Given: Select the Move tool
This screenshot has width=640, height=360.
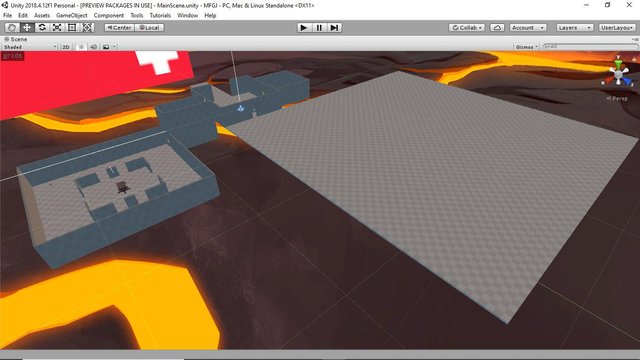Looking at the screenshot, I should click(27, 27).
